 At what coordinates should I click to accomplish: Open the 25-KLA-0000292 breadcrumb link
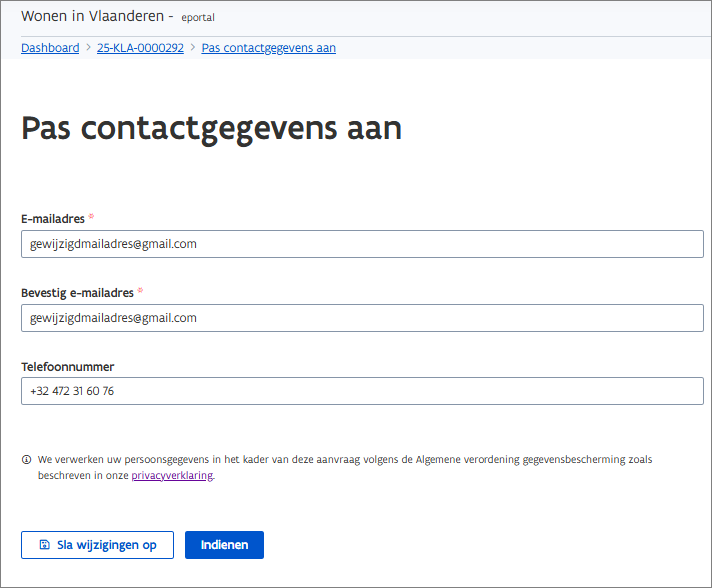[x=140, y=48]
